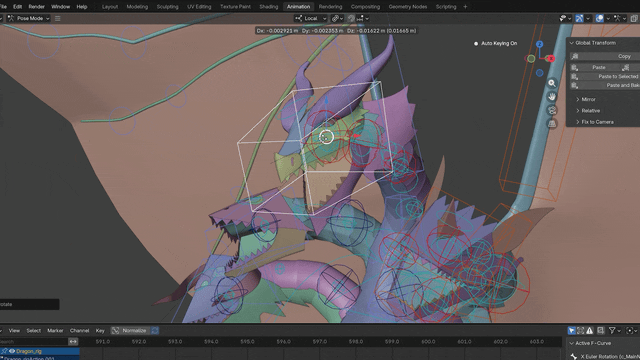Open the Window menu
The image size is (640, 360).
pos(60,7)
